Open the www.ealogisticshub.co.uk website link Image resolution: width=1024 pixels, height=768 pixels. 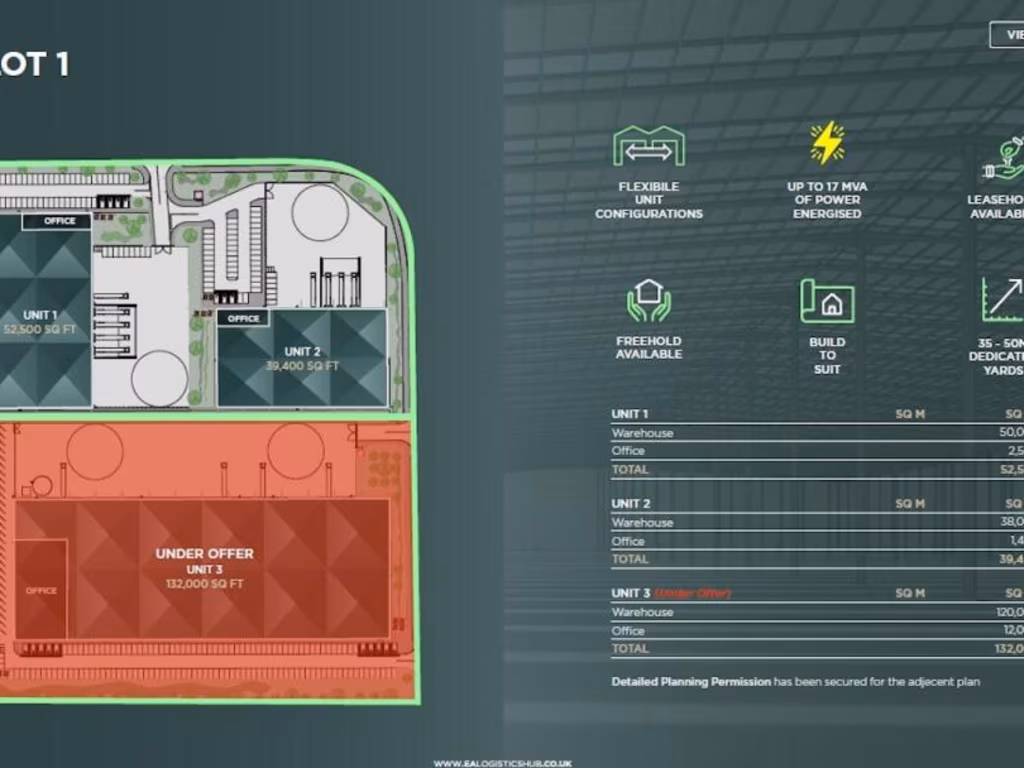(502, 763)
